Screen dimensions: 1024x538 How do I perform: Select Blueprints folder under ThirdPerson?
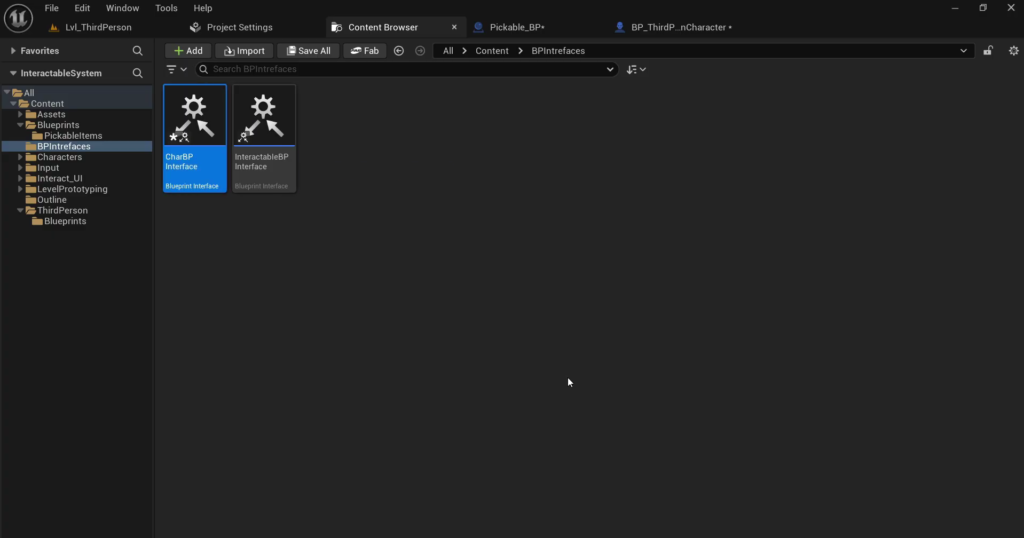coord(65,221)
